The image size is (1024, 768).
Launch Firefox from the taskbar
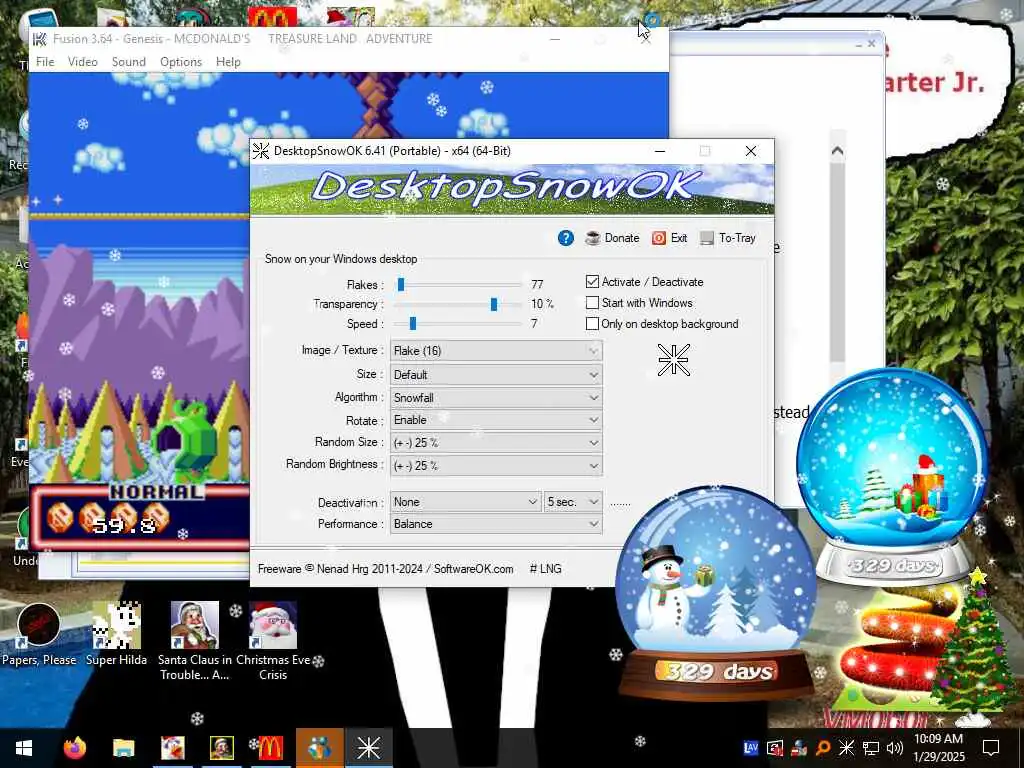[74, 748]
